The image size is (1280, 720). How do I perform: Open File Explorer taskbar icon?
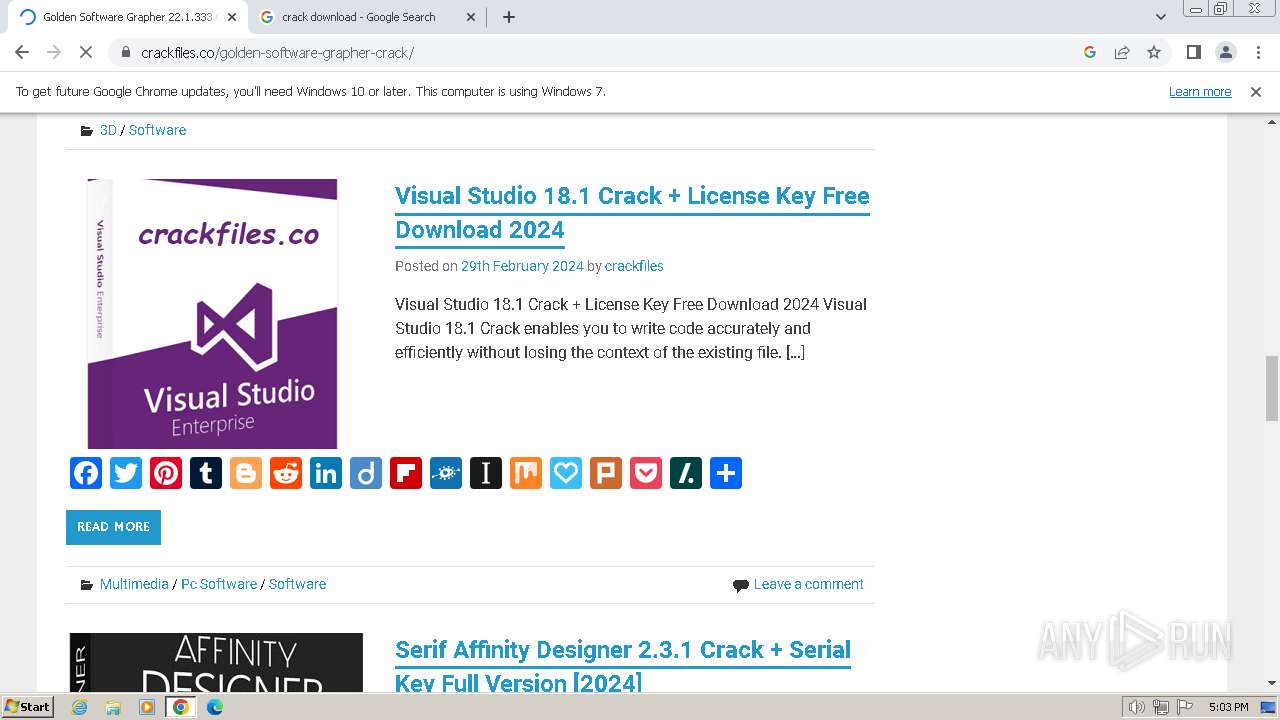[113, 707]
